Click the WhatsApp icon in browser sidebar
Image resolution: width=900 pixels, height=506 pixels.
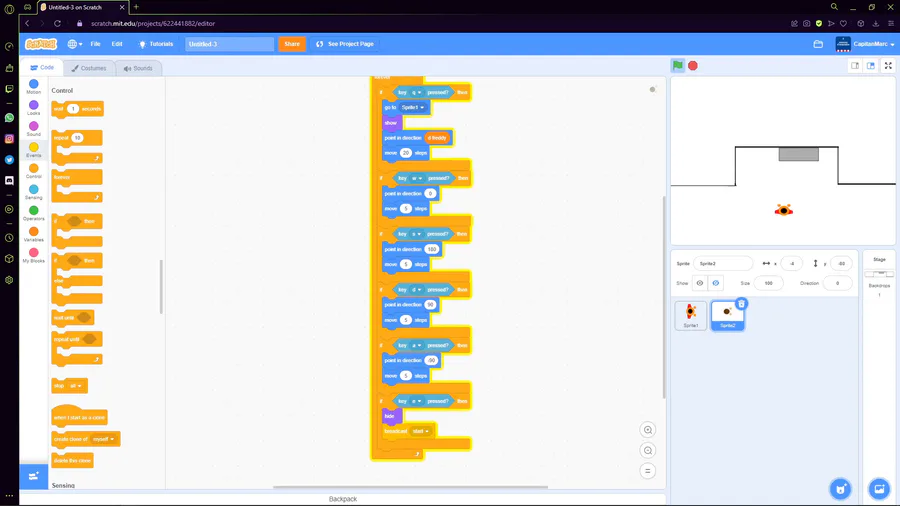point(9,118)
